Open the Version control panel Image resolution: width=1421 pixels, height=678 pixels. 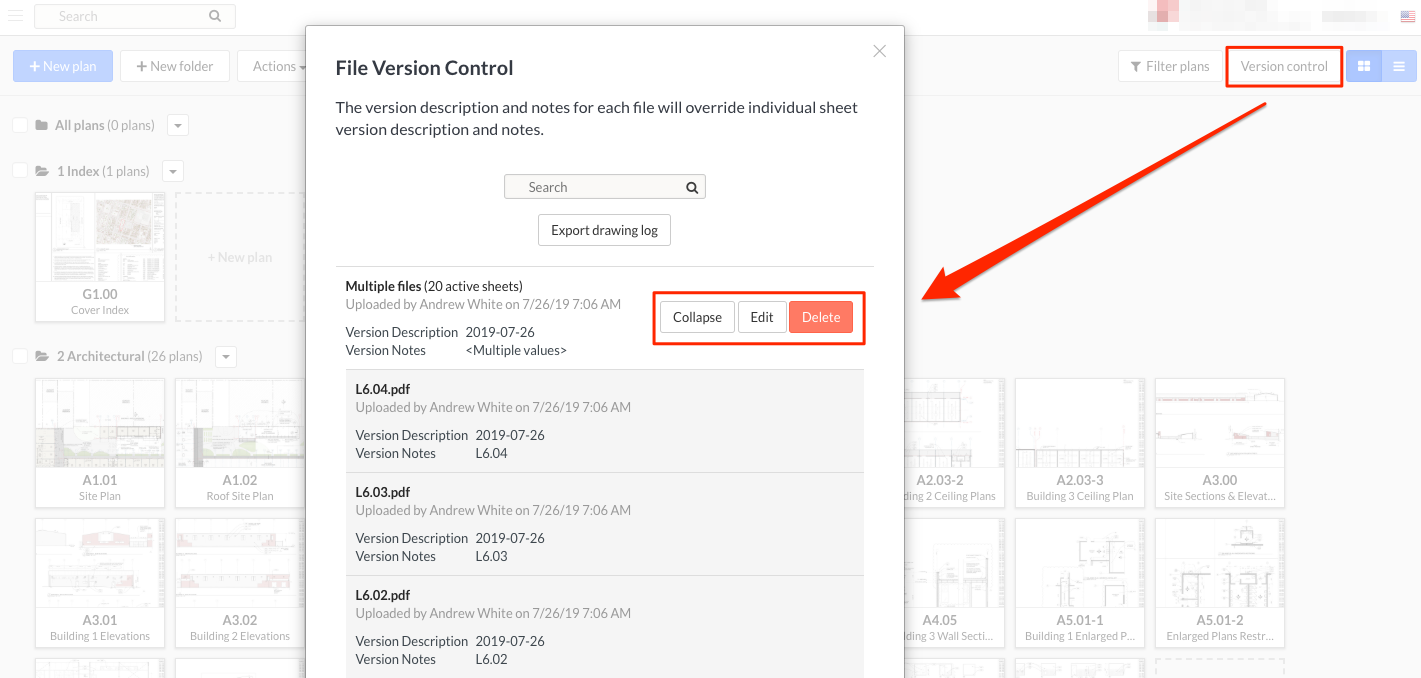(x=1284, y=67)
